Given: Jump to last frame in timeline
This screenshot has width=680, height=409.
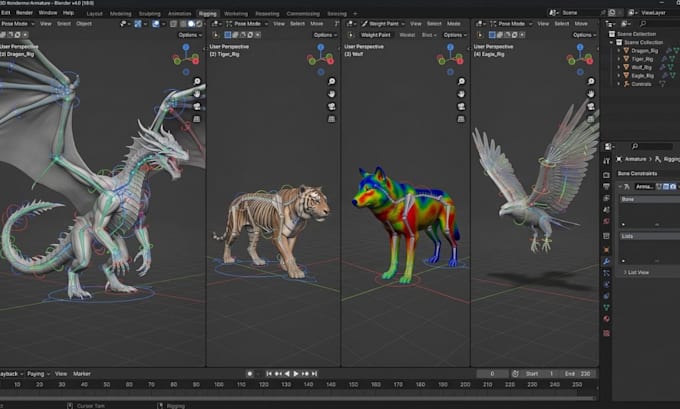Looking at the screenshot, I should (x=314, y=373).
